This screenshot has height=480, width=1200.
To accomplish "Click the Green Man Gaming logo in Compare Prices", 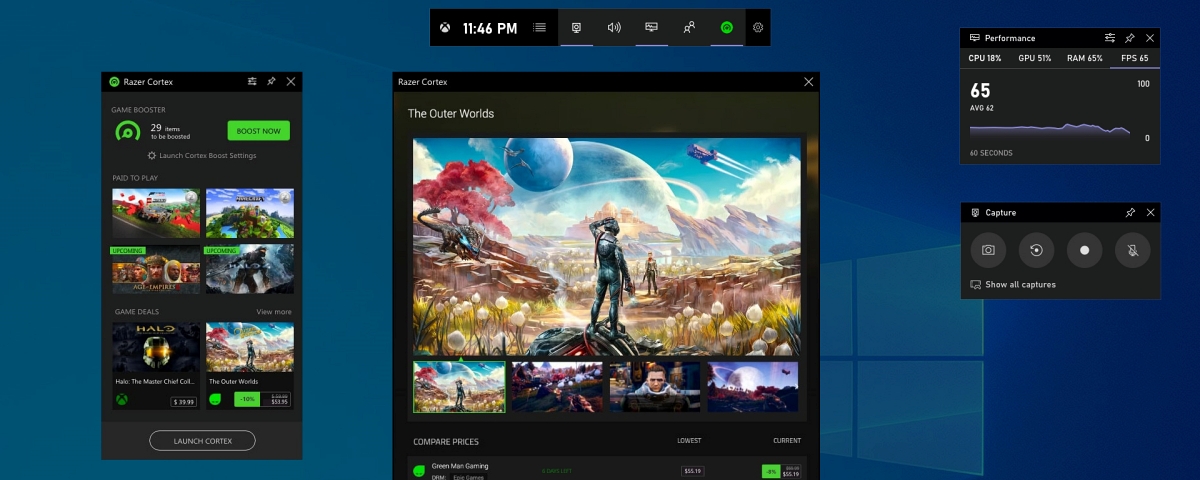I will click(x=419, y=470).
